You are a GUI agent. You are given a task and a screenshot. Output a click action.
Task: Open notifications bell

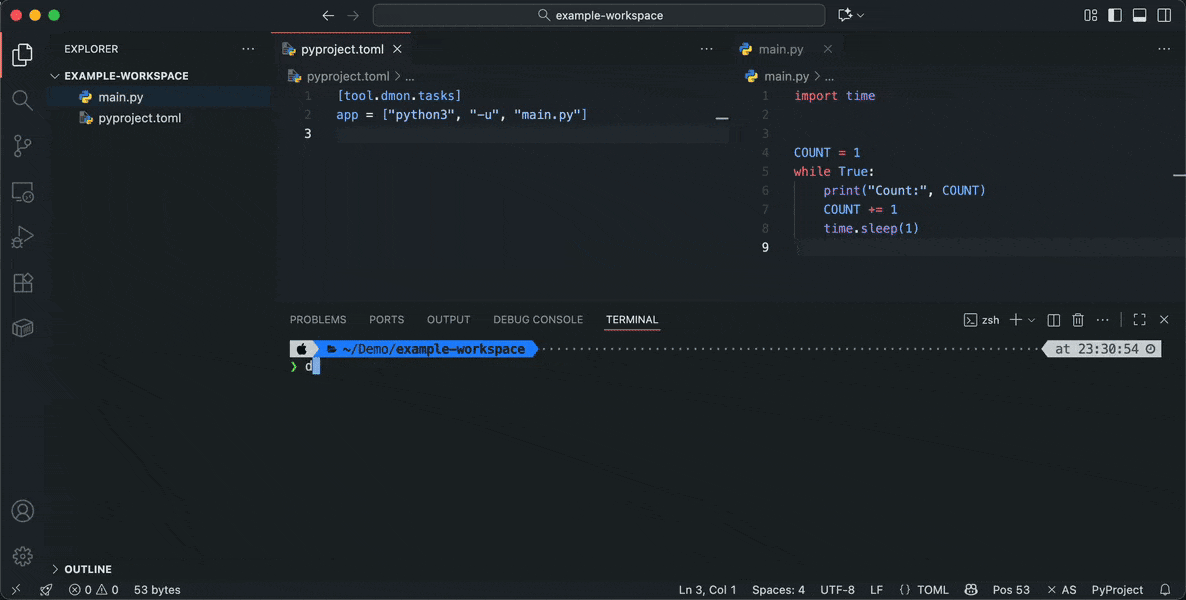point(1165,590)
